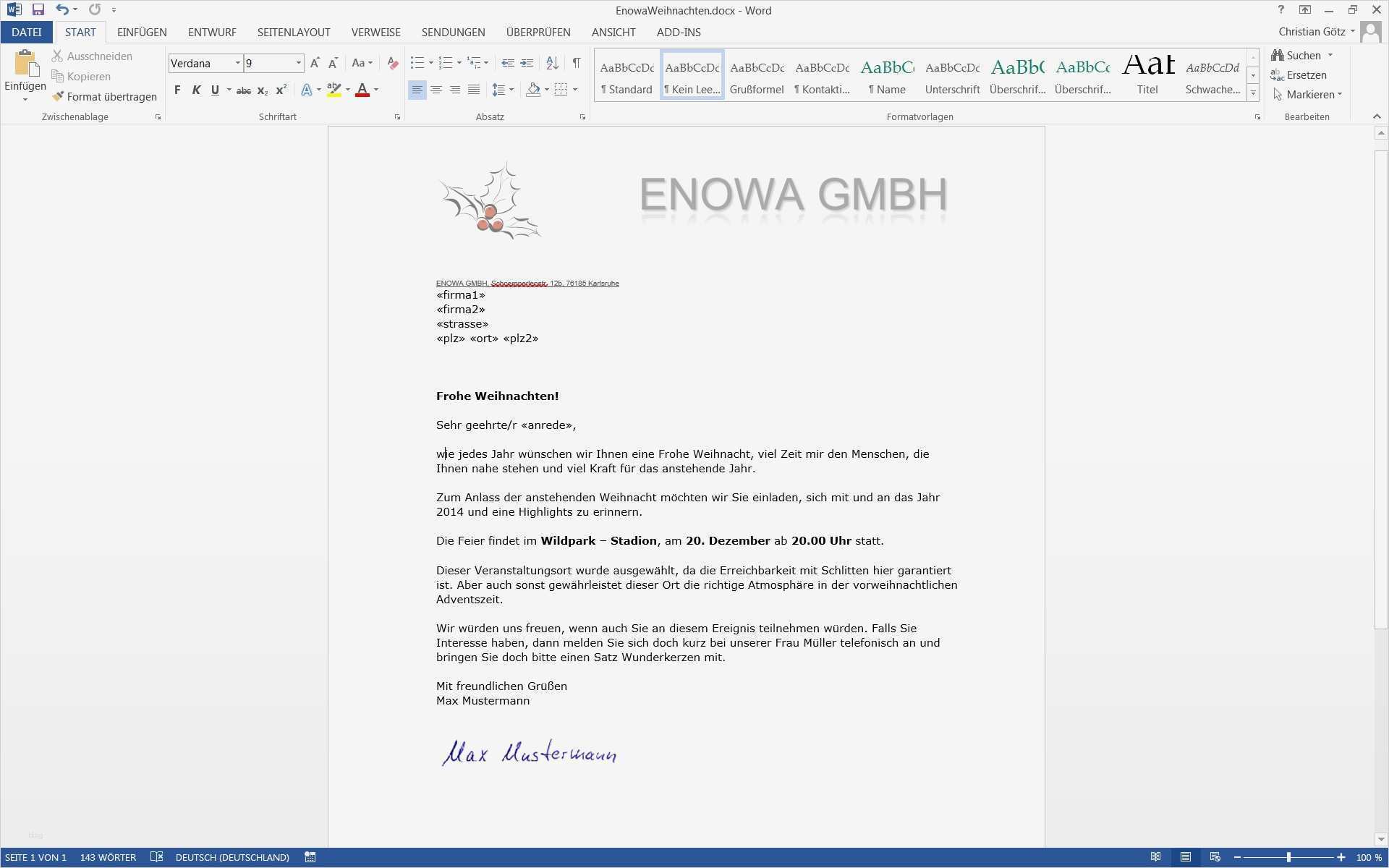Open the DATEI menu
The height and width of the screenshot is (868, 1389).
[x=27, y=33]
